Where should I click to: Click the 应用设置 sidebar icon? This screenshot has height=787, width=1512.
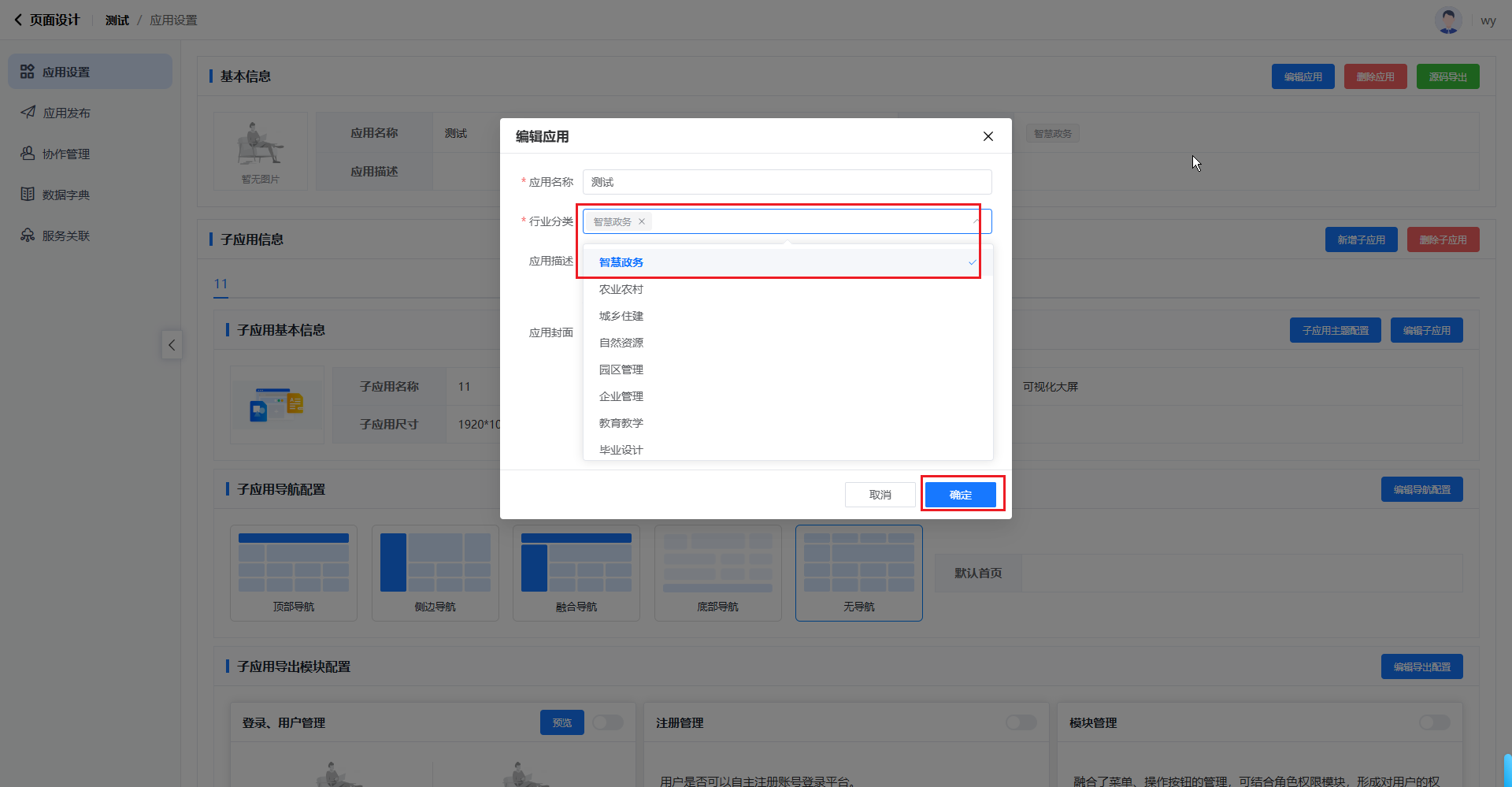28,72
